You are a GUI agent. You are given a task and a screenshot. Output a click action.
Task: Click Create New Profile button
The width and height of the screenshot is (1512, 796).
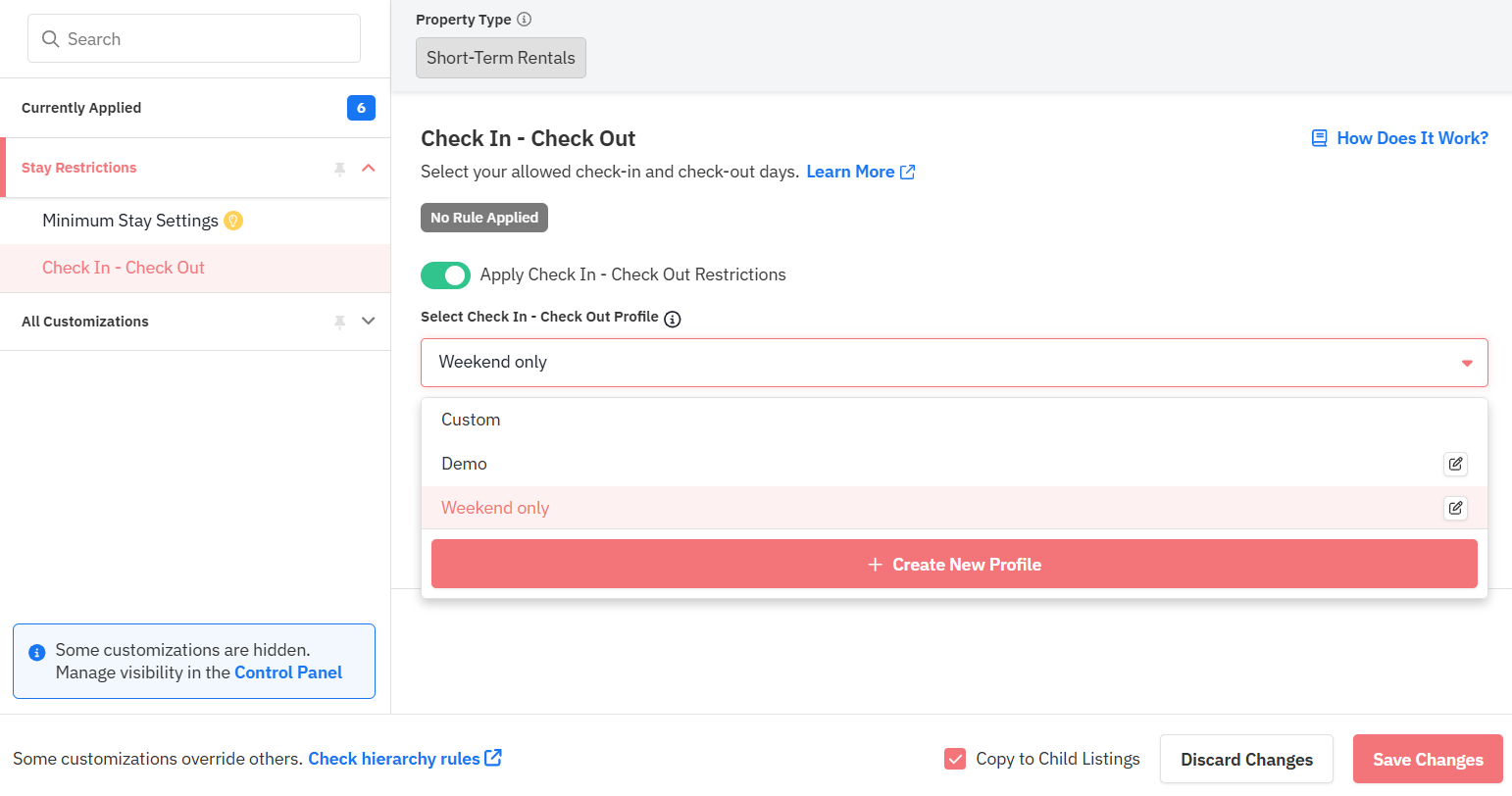pyautogui.click(x=954, y=564)
